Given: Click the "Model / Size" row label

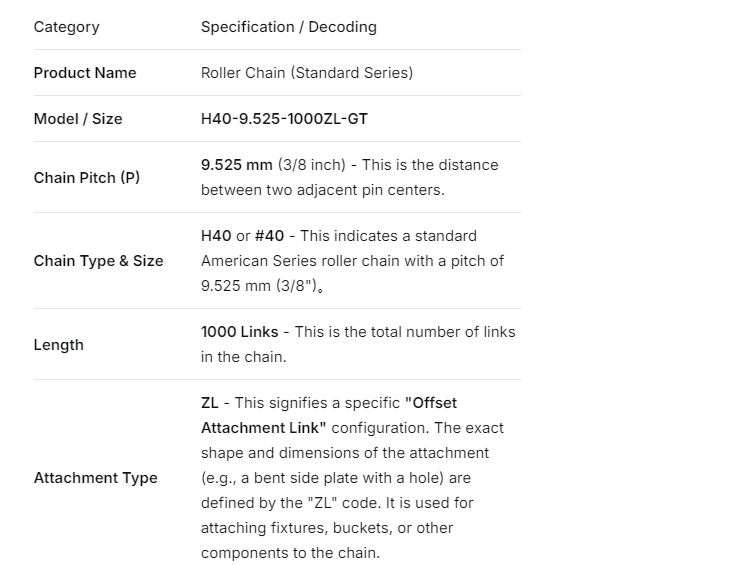Looking at the screenshot, I should (x=78, y=119).
